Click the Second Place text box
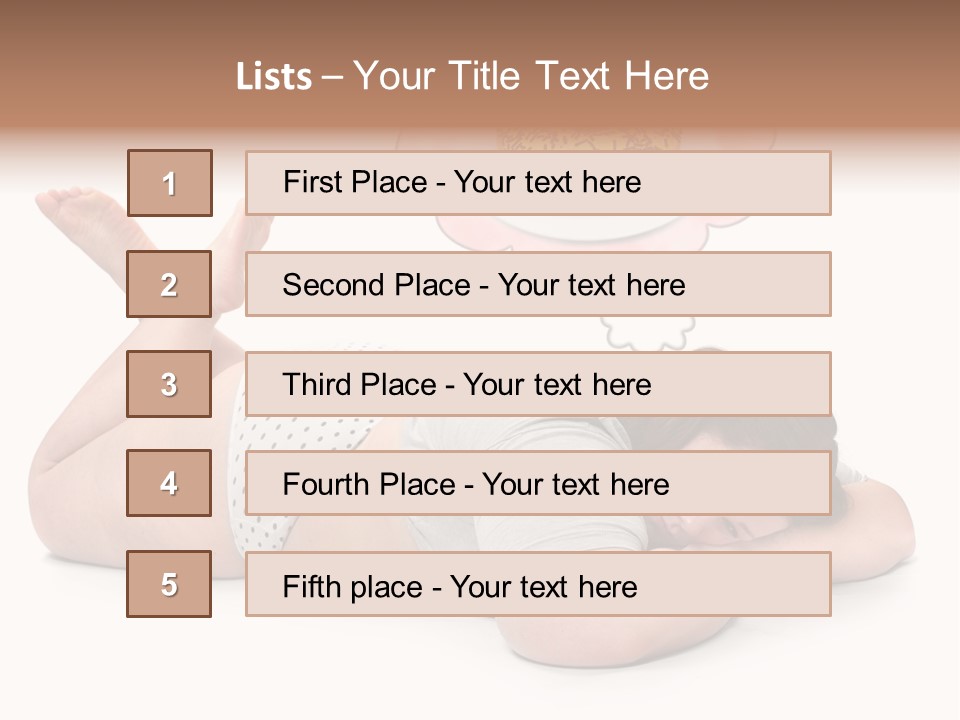 [538, 284]
